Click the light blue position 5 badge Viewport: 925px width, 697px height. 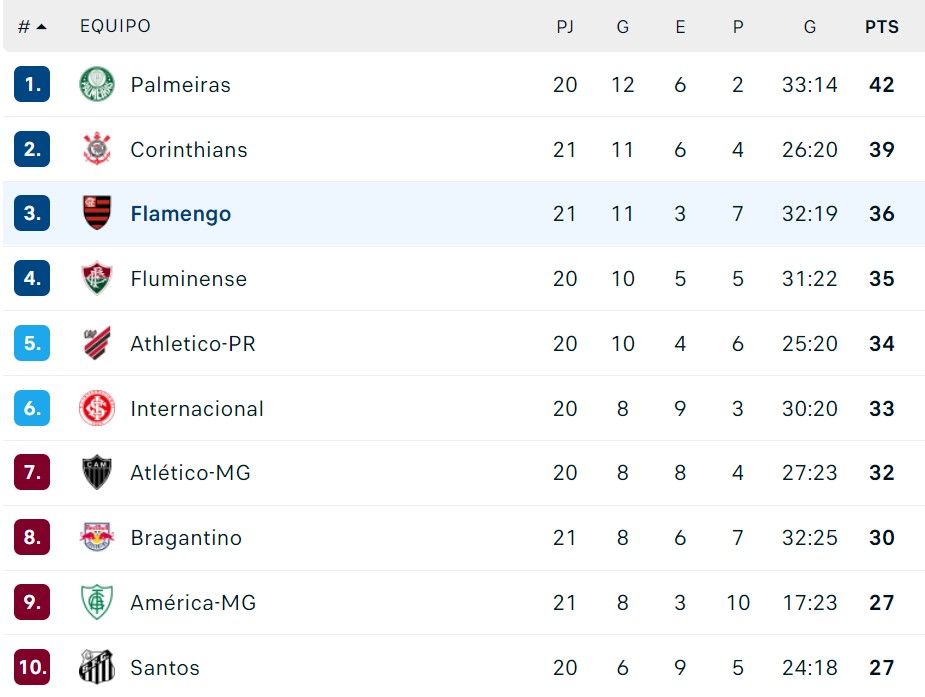[x=32, y=343]
